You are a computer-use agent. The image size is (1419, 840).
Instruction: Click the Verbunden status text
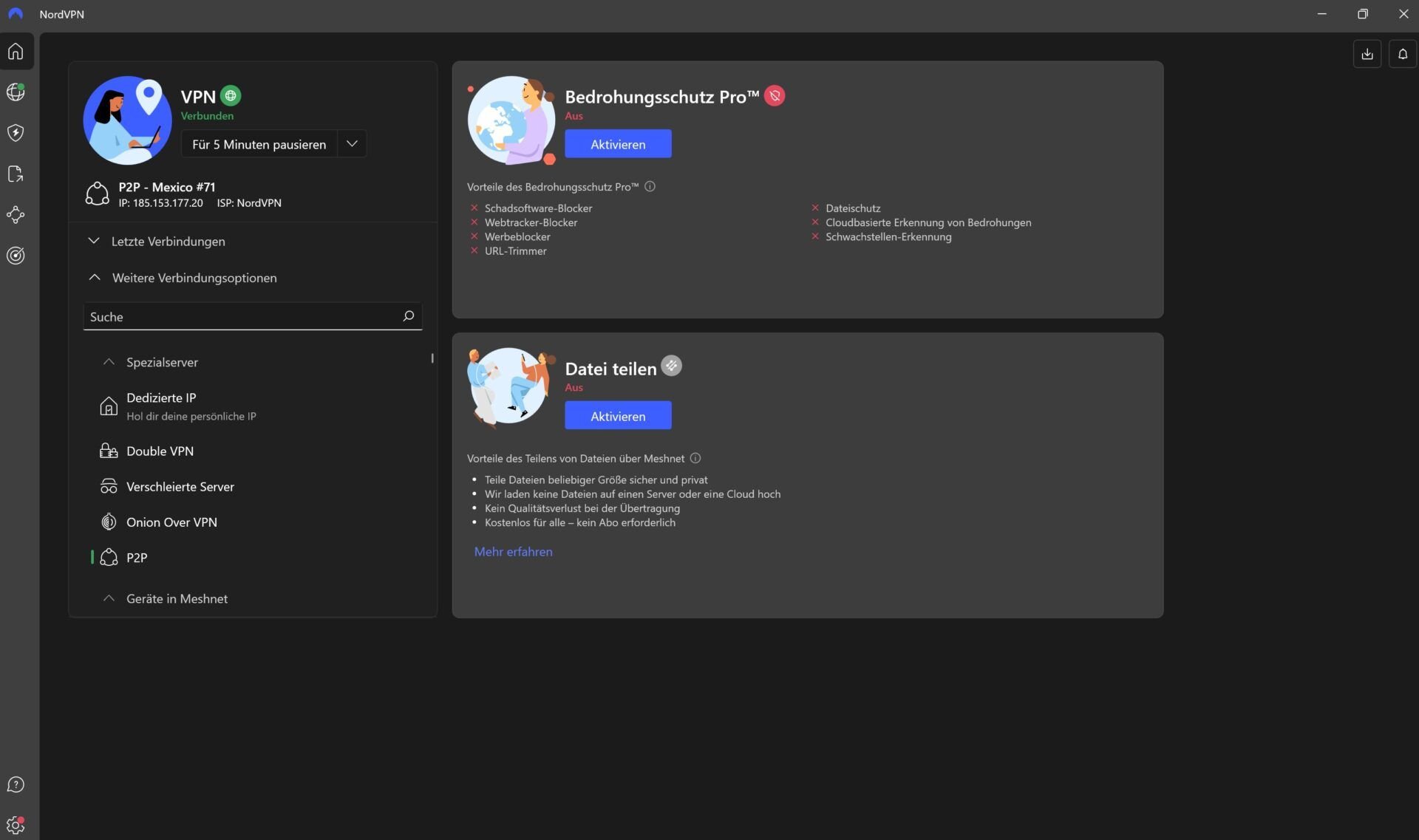[207, 116]
